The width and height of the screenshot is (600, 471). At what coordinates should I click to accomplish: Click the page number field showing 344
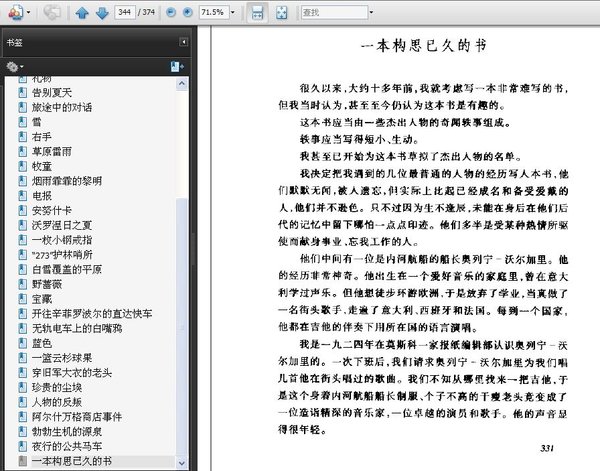tap(125, 12)
